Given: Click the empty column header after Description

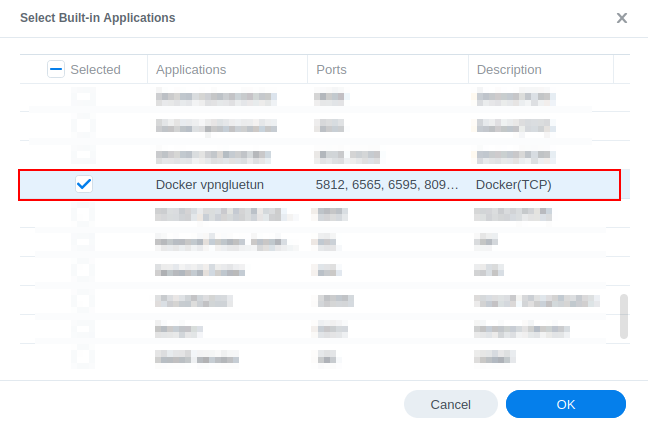Looking at the screenshot, I should tap(622, 69).
